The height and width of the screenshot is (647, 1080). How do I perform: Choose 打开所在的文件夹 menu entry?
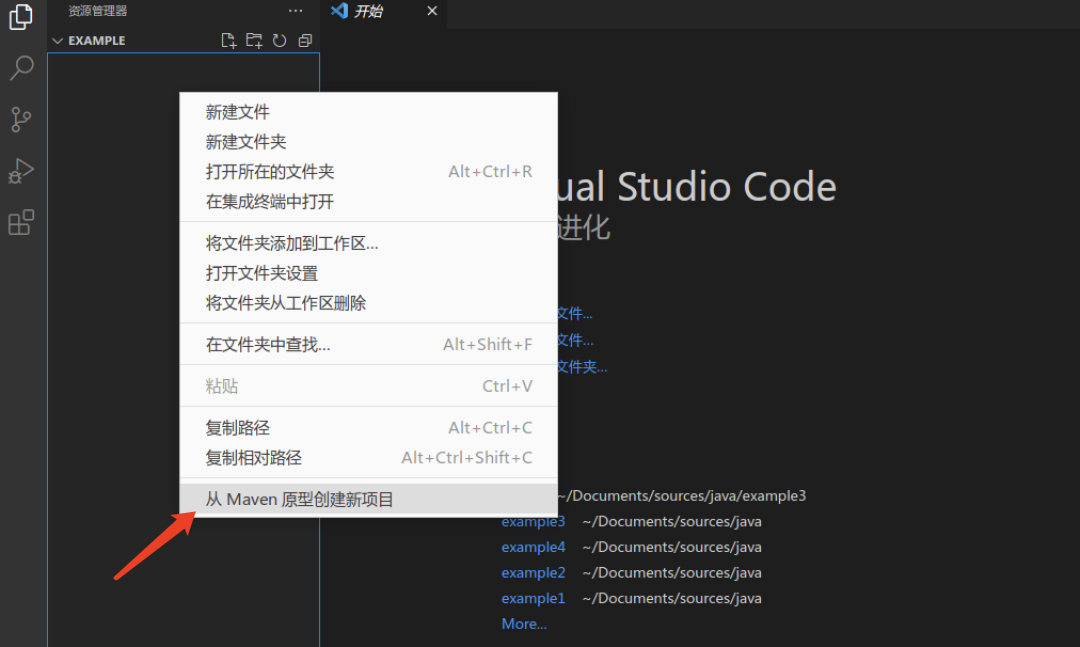[368, 172]
